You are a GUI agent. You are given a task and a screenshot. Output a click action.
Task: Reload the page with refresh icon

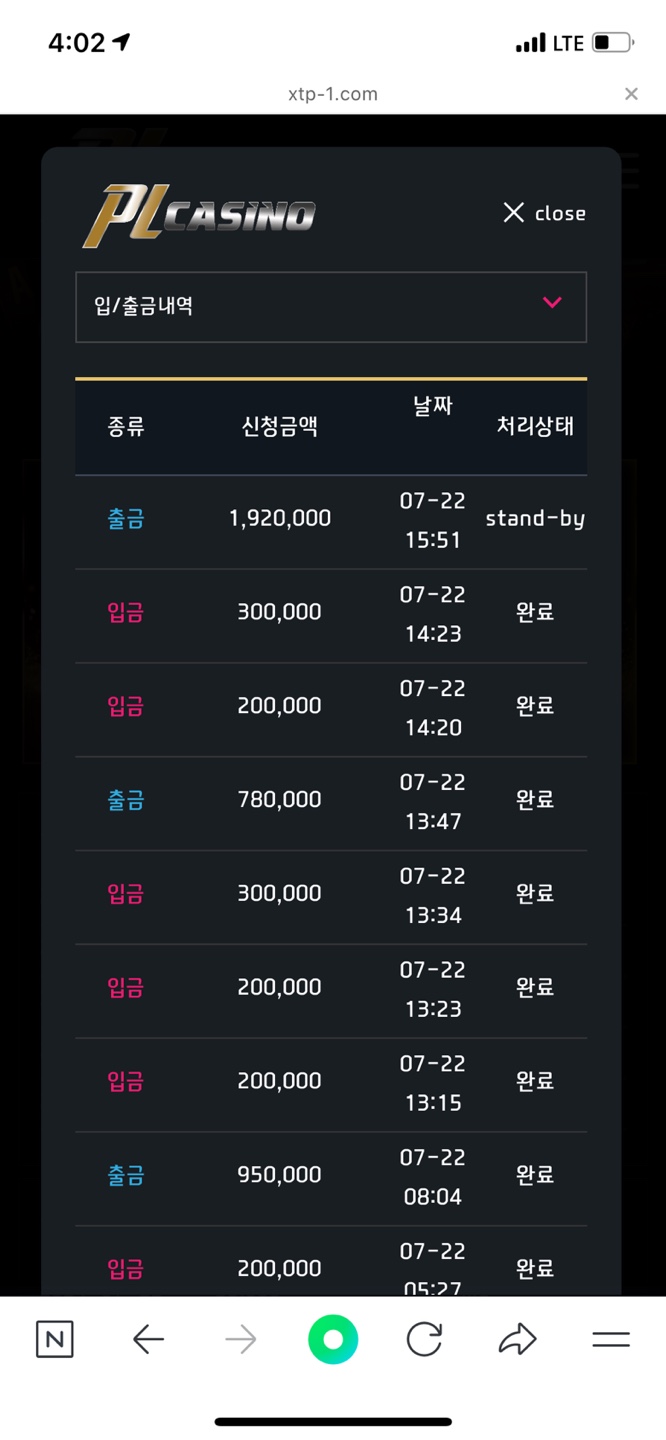[424, 1339]
